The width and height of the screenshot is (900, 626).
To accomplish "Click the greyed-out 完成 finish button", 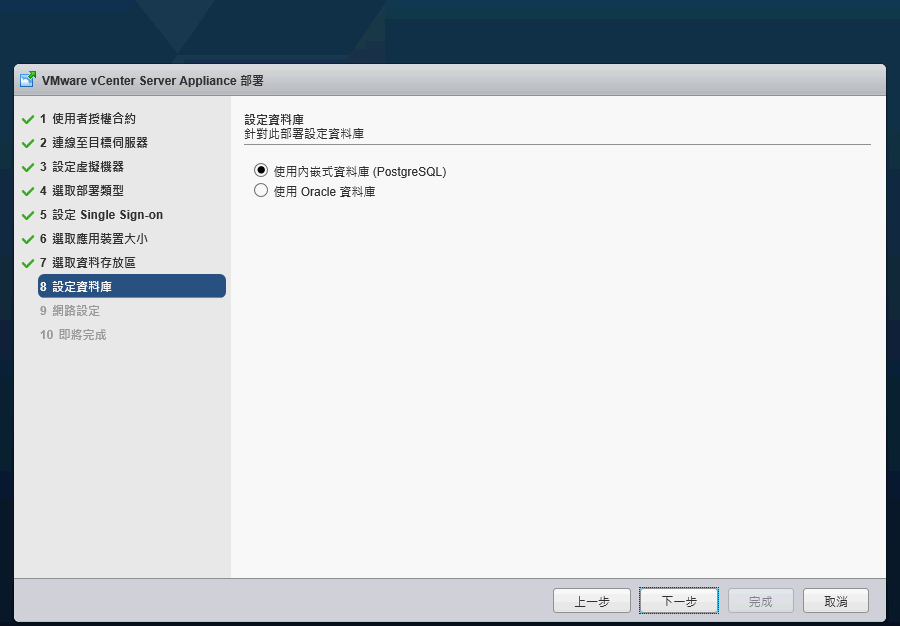I will click(761, 601).
